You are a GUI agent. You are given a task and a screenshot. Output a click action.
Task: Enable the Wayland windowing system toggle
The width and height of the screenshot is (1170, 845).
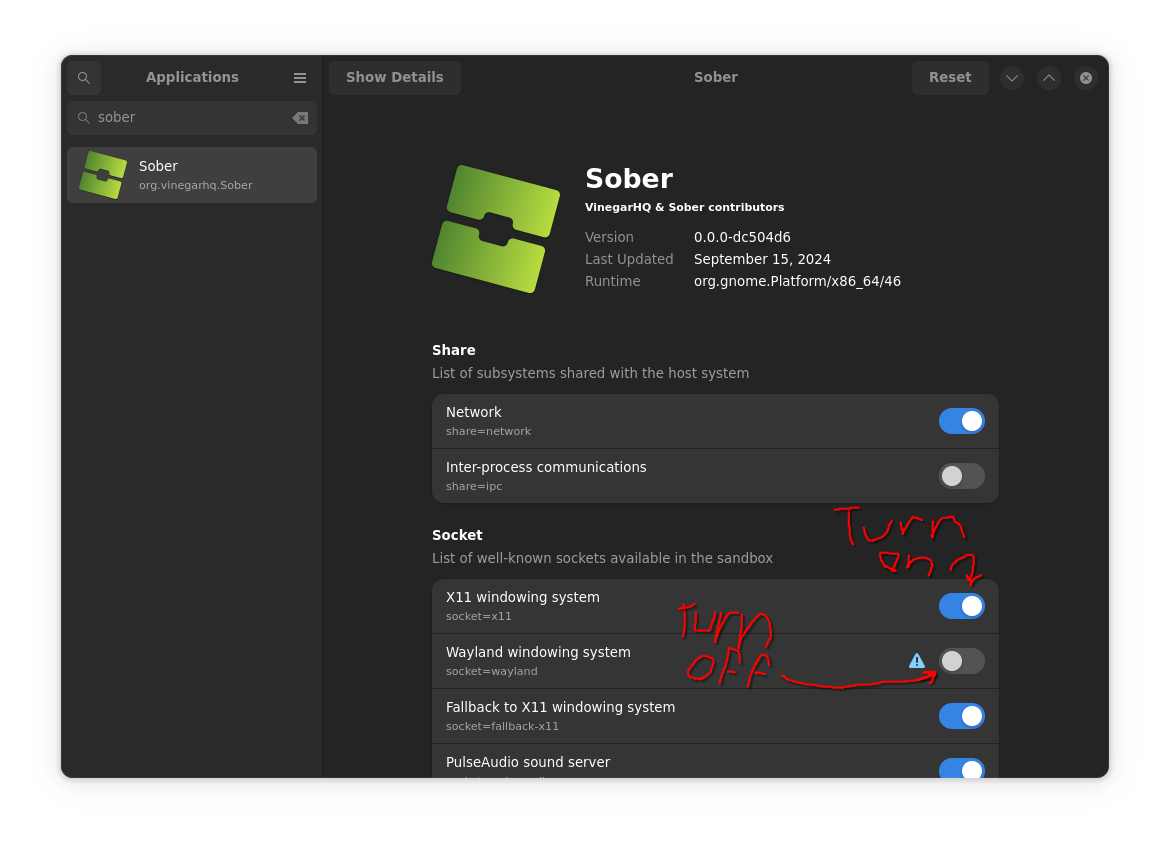961,661
